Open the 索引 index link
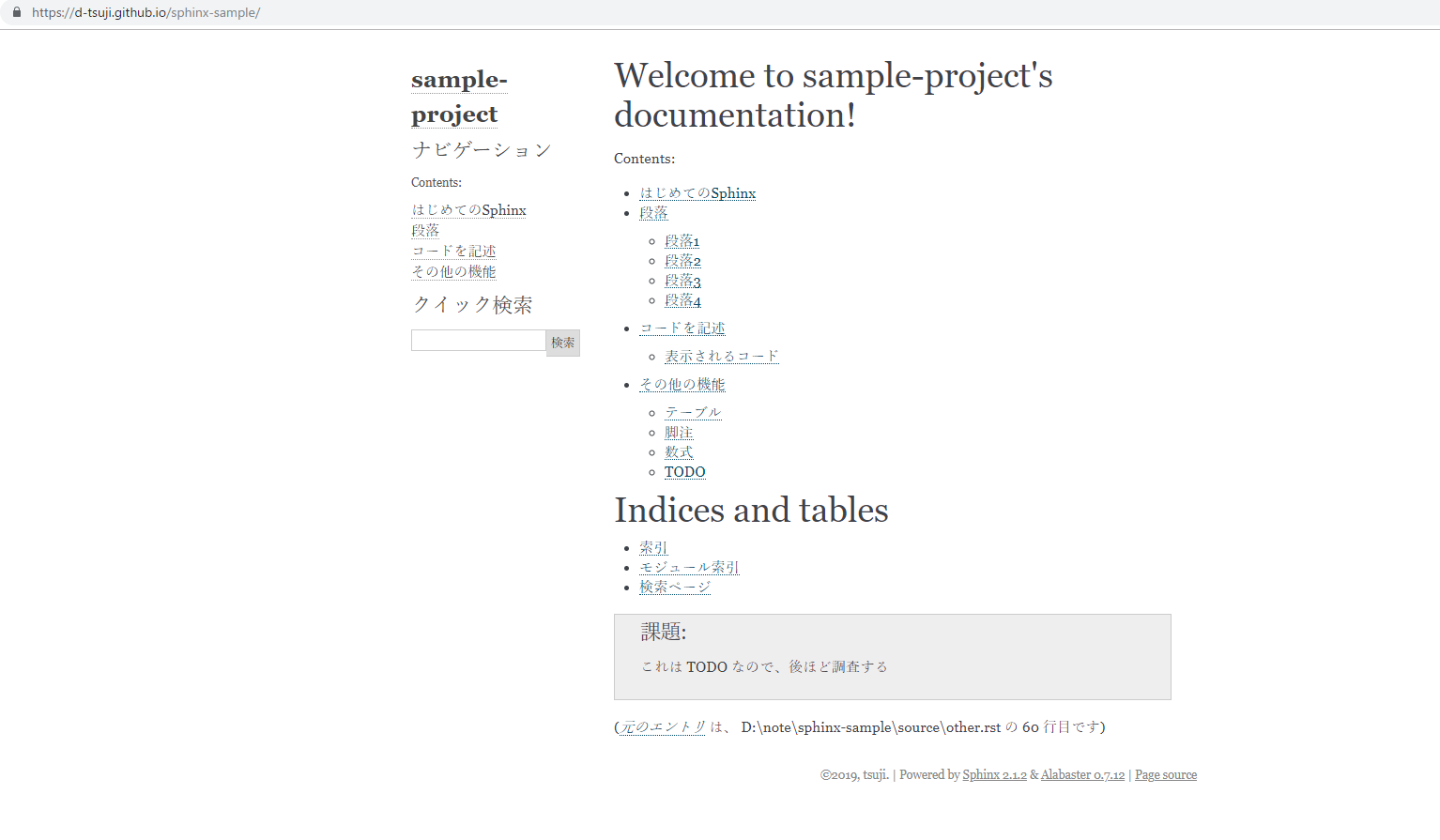The height and width of the screenshot is (840, 1440). 653,547
